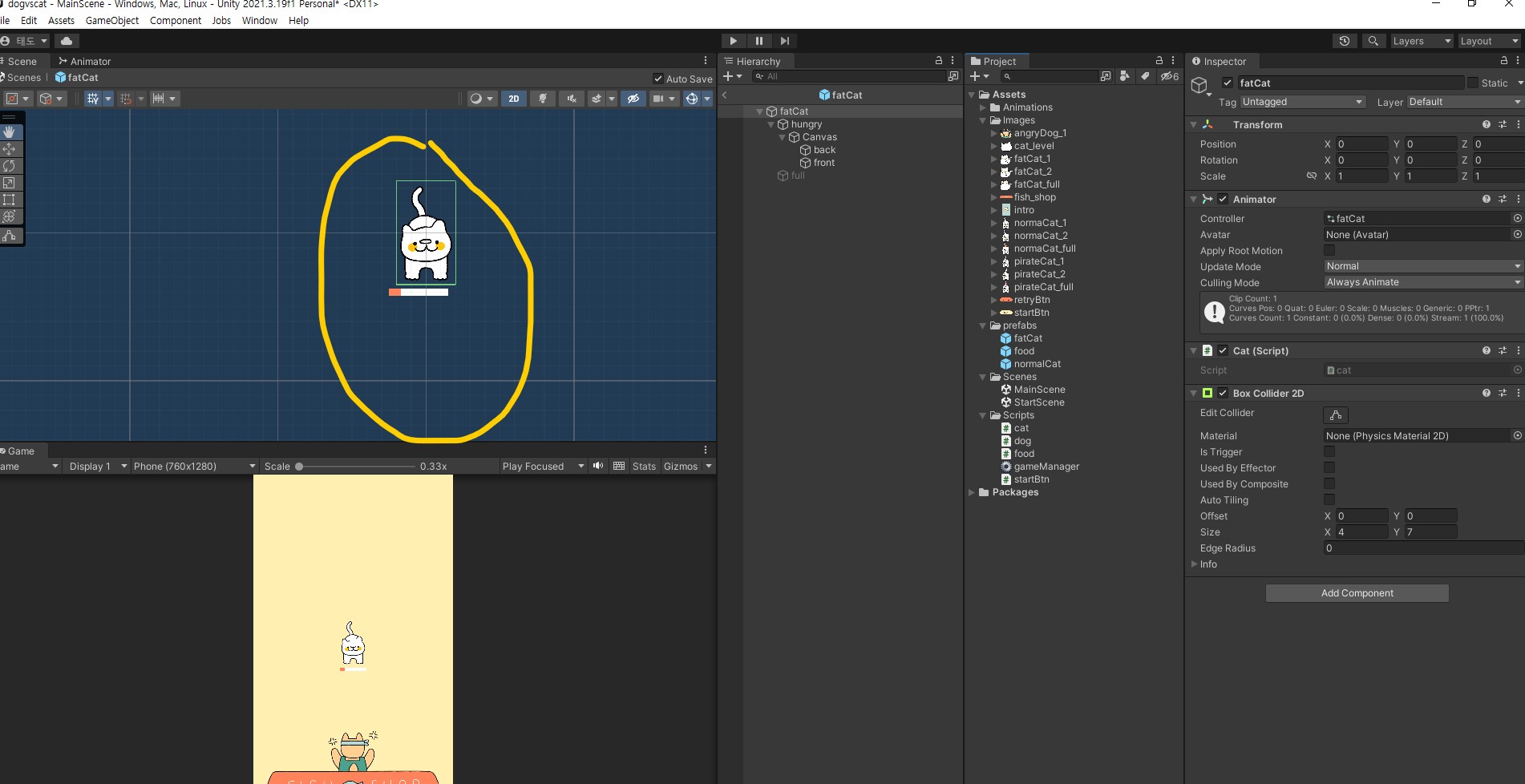1525x784 pixels.
Task: Open Box Collider 2D more options menu
Action: (1518, 394)
